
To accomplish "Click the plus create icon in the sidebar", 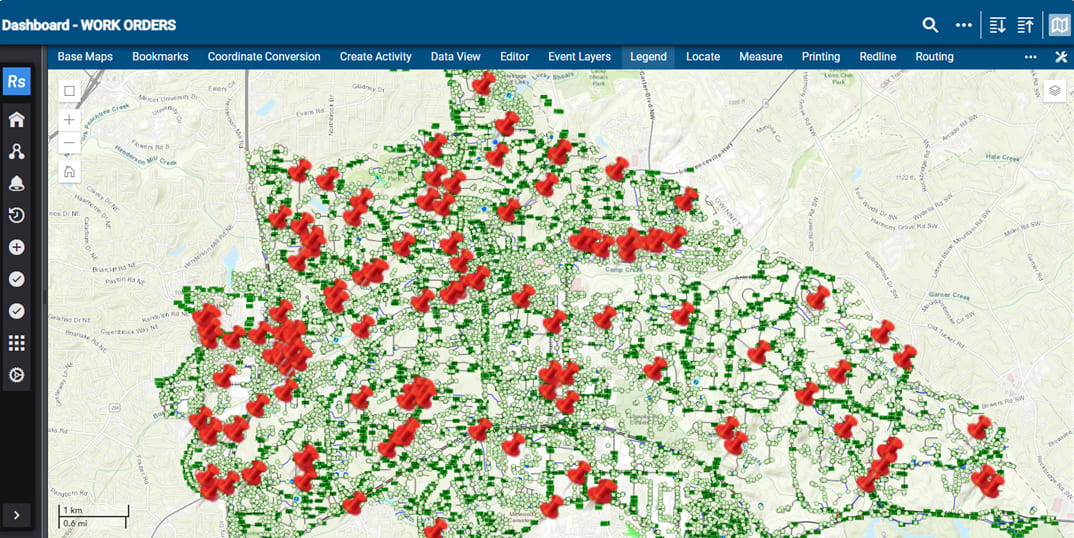I will 16,247.
